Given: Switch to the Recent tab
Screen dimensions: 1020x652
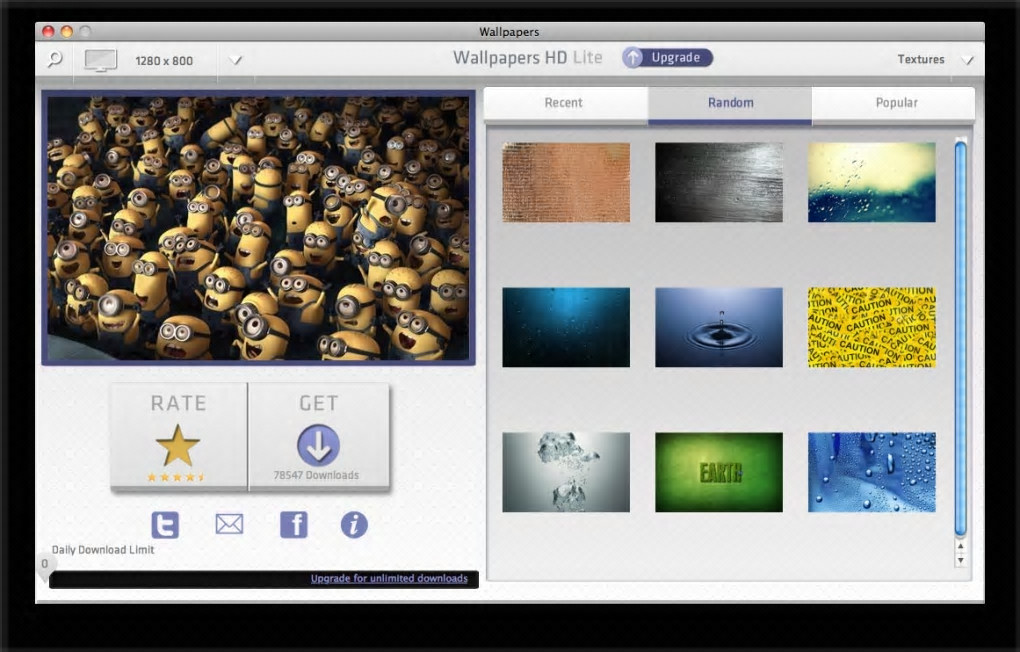Looking at the screenshot, I should 565,103.
